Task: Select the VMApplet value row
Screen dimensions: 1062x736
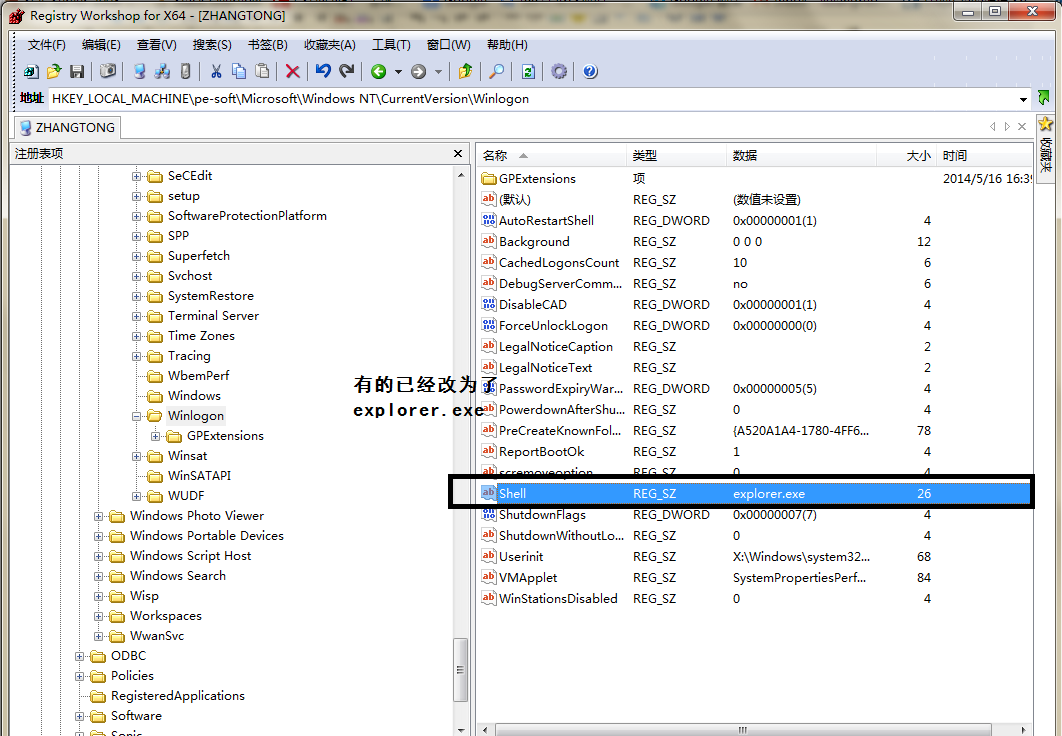Action: (x=755, y=578)
